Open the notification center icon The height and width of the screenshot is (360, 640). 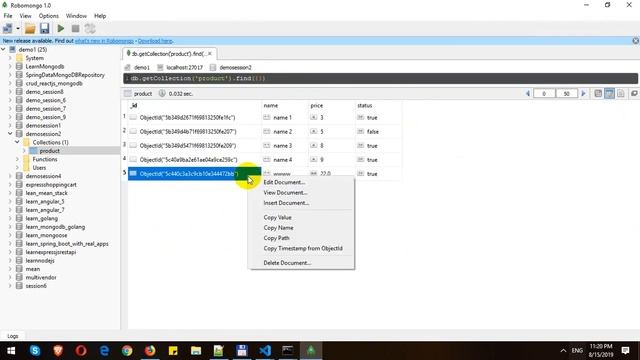626,351
